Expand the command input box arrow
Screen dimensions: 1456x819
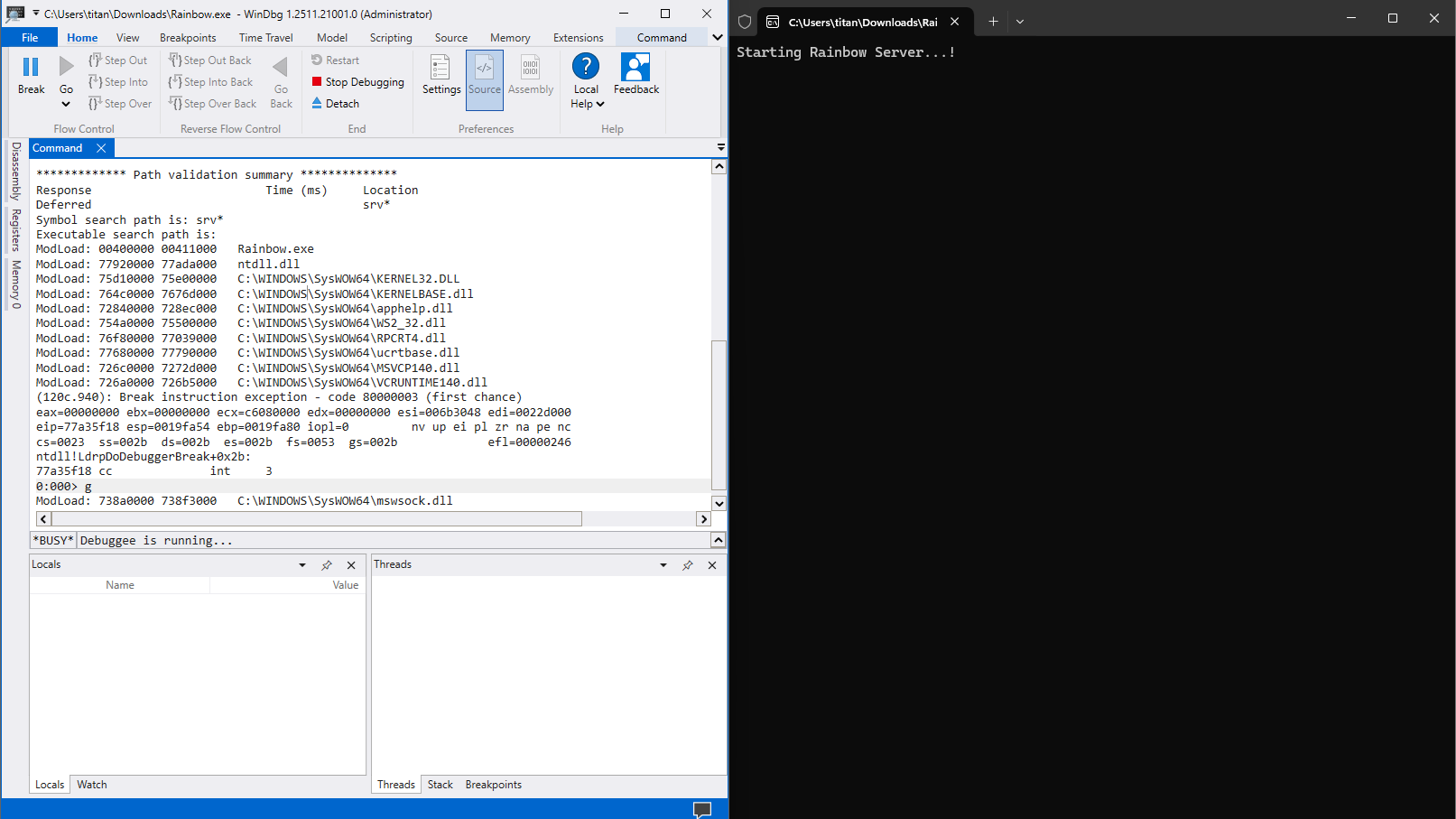tap(719, 540)
